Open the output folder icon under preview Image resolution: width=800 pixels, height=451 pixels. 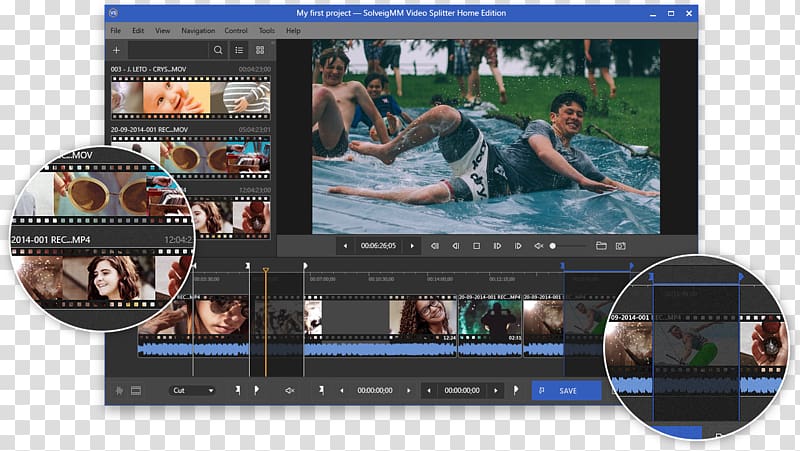click(602, 246)
